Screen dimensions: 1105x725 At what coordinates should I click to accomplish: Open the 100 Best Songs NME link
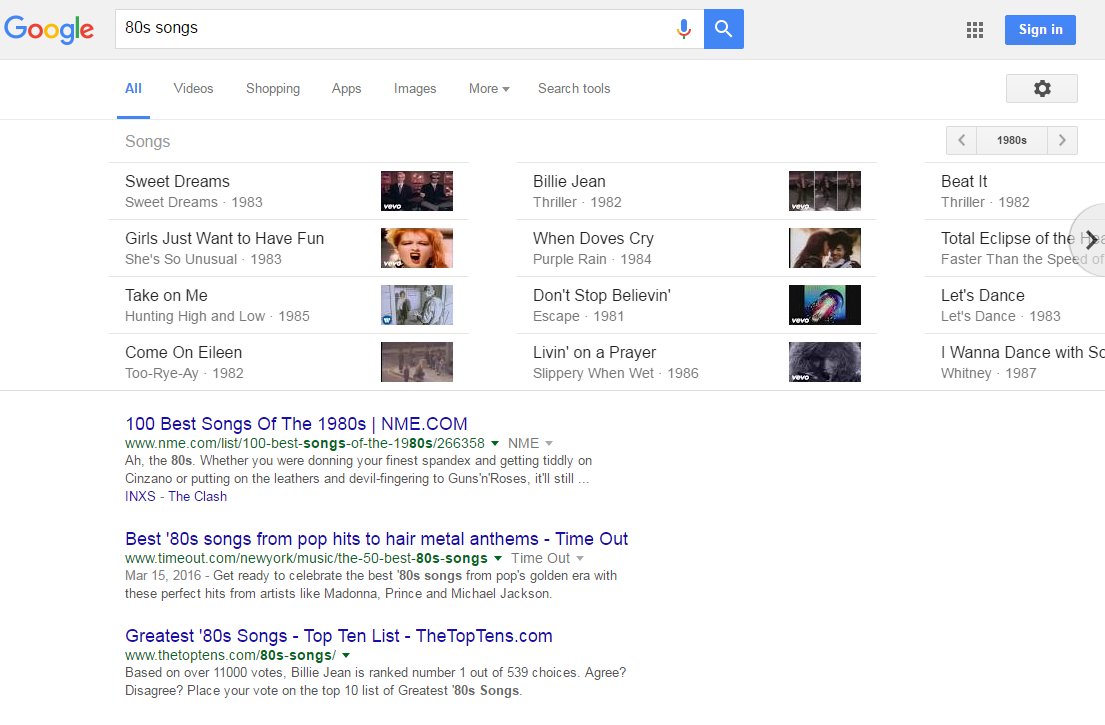(296, 424)
